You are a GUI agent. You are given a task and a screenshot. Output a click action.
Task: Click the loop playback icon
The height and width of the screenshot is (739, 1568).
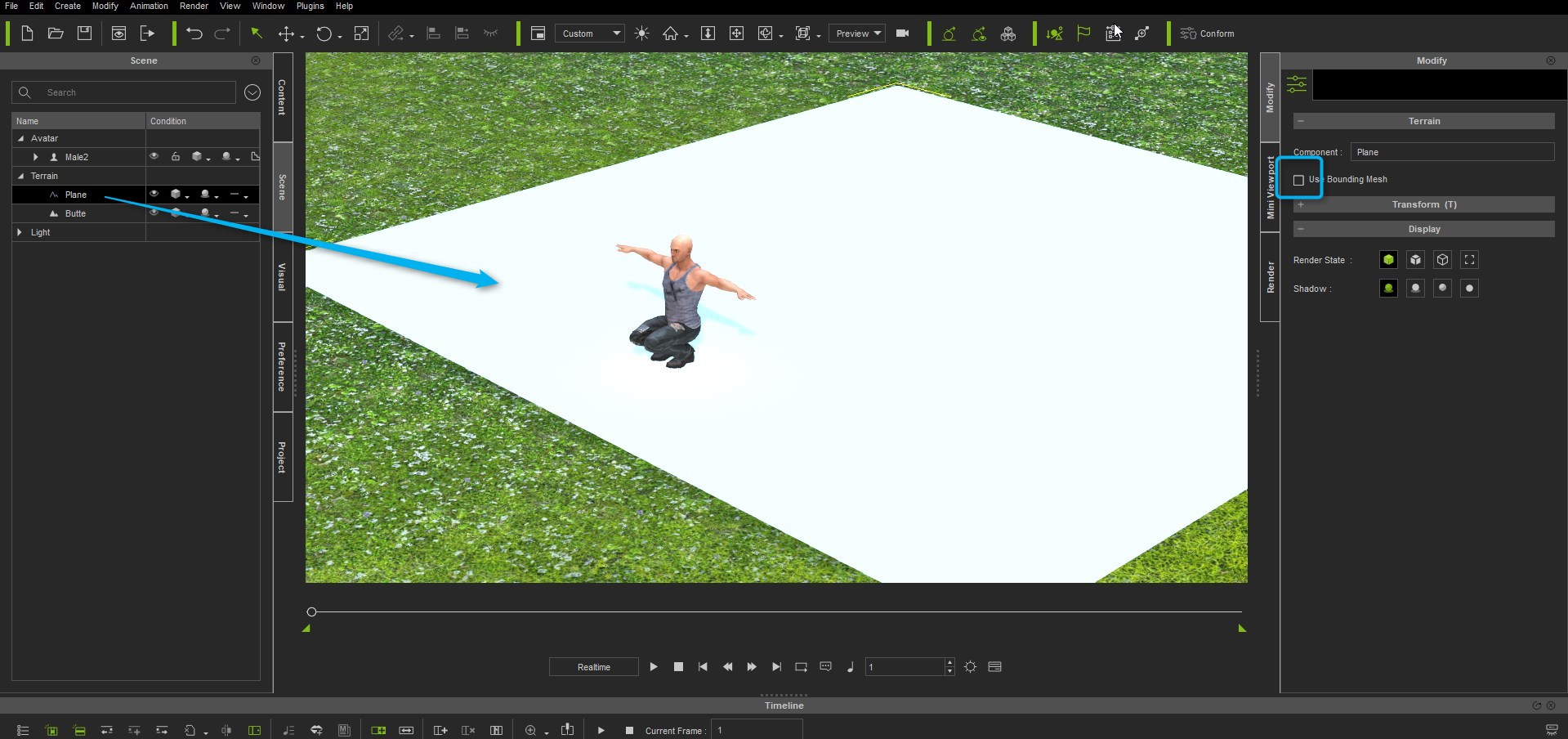[x=801, y=667]
